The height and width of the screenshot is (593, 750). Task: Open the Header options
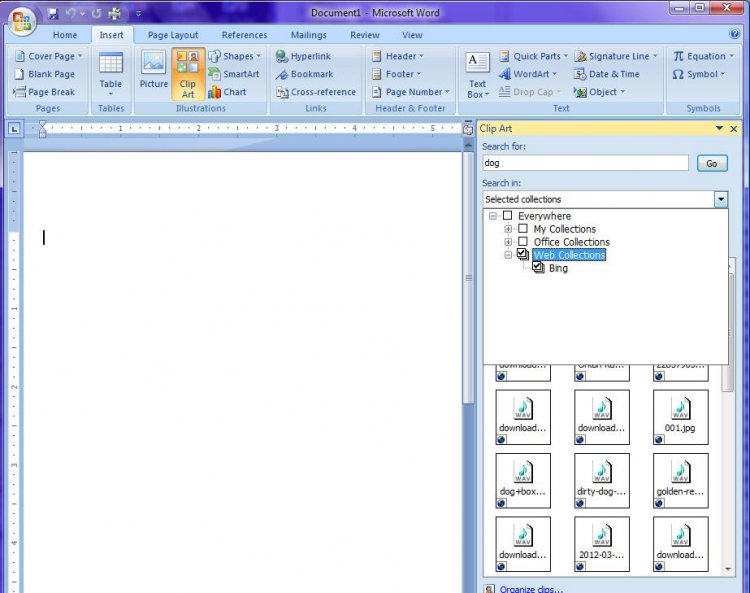tap(398, 56)
